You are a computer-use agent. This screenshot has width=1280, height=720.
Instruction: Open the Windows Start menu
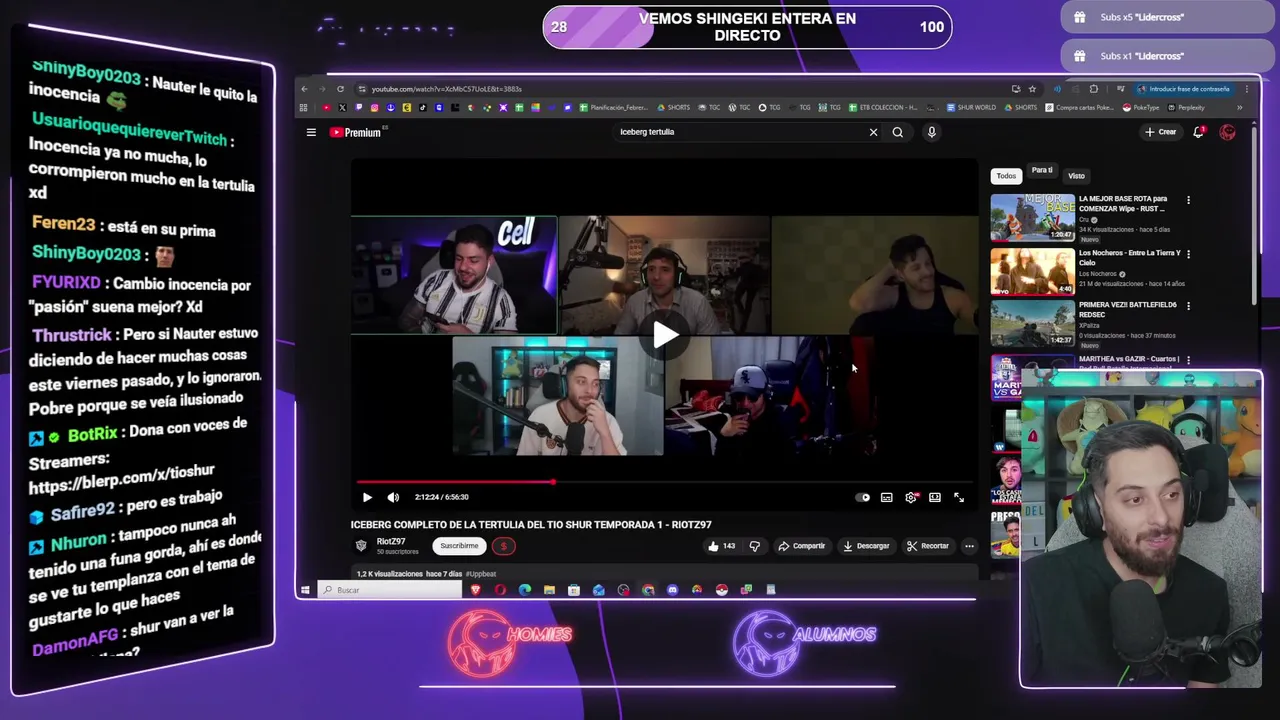pyautogui.click(x=305, y=590)
